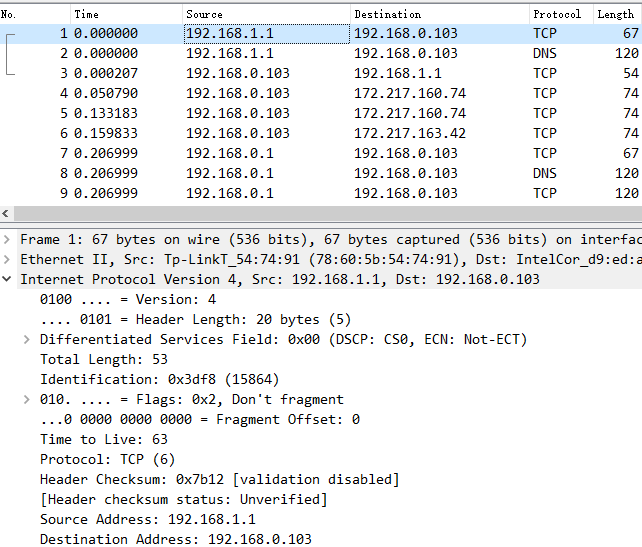Select the Time to Live: 63 field
The height and width of the screenshot is (547, 642).
tap(104, 439)
